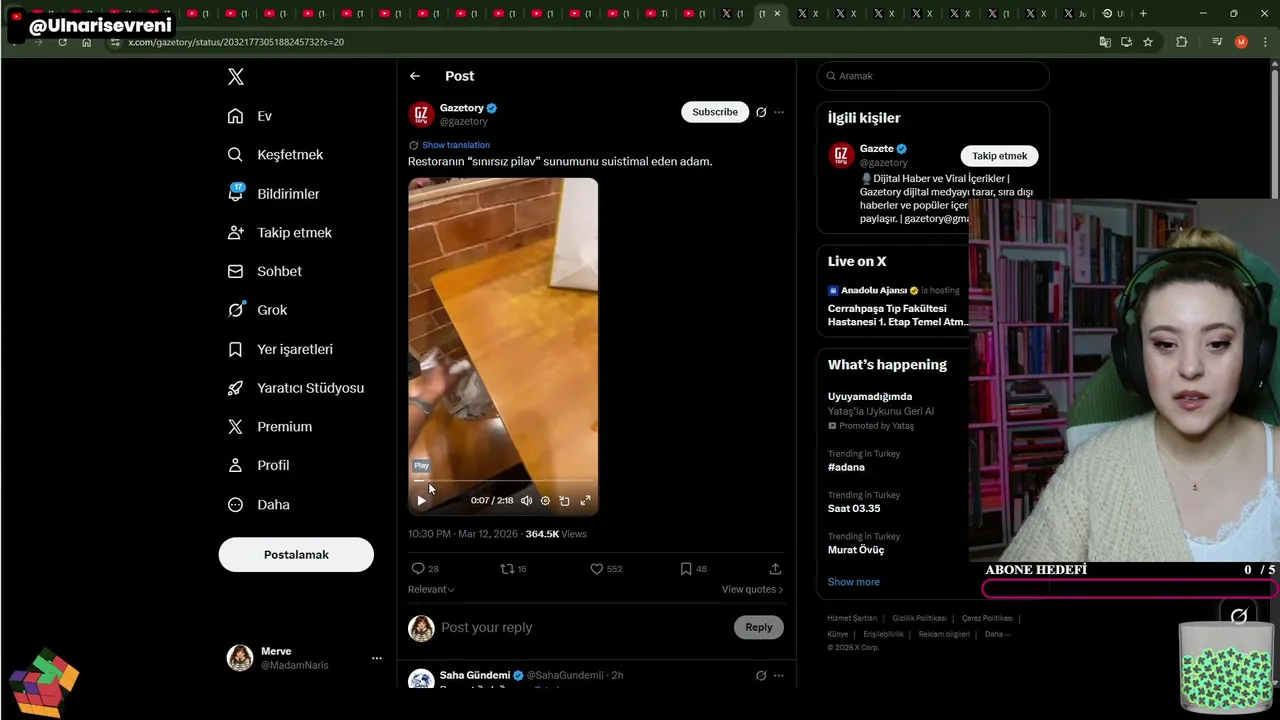Screen dimensions: 1280x720
Task: Click the address bar URL
Action: [236, 42]
